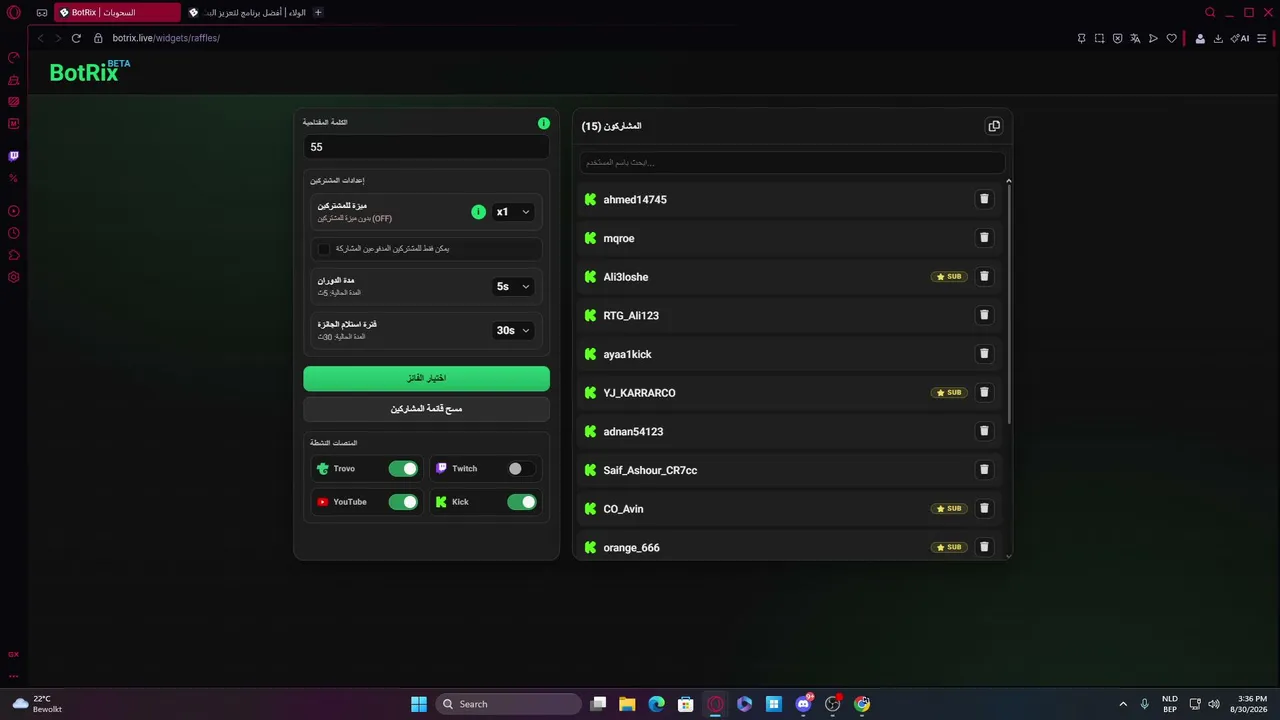Delete participant ahmed14745 with trash icon
1280x720 pixels.
984,199
